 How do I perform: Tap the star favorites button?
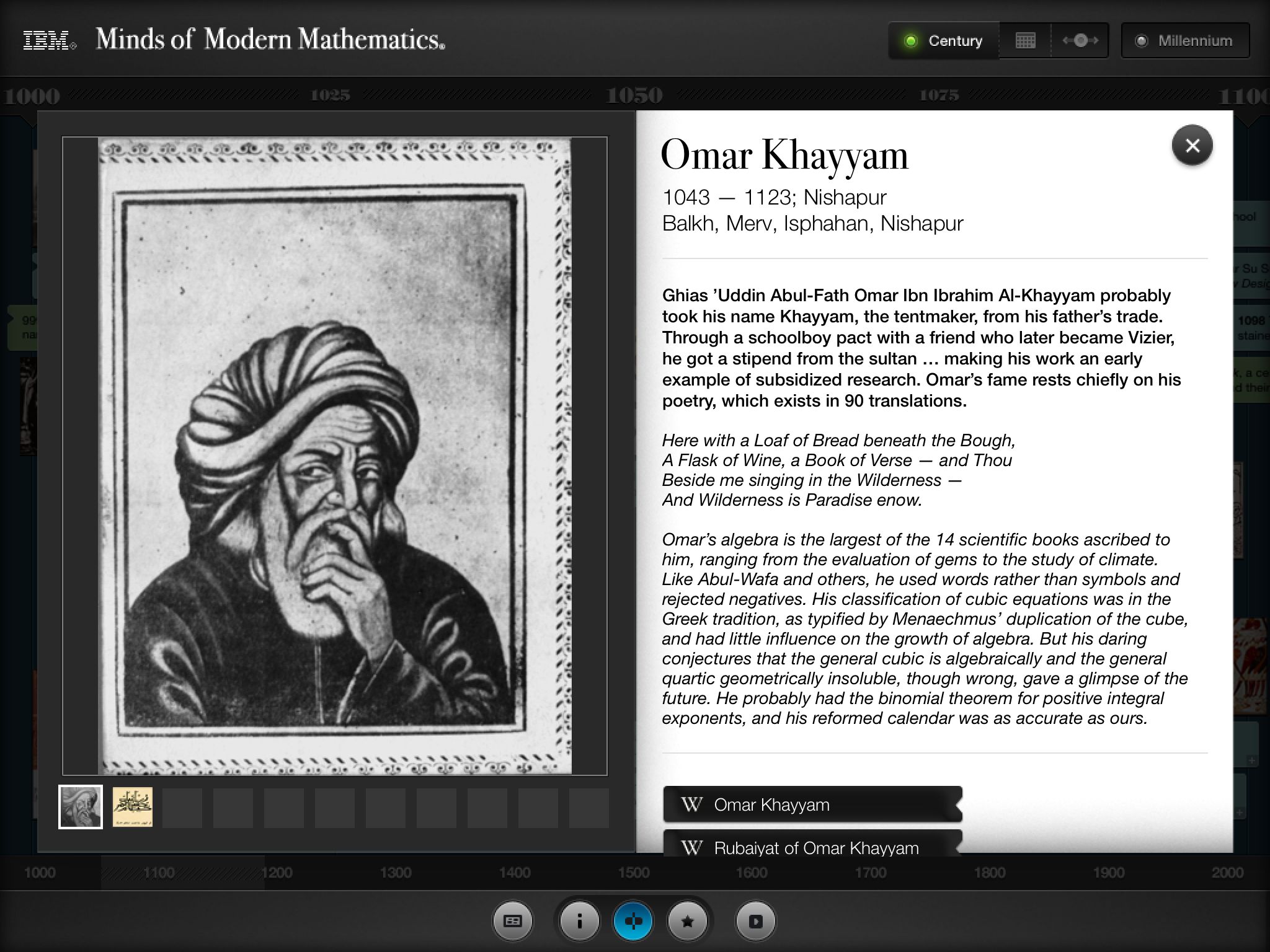687,921
